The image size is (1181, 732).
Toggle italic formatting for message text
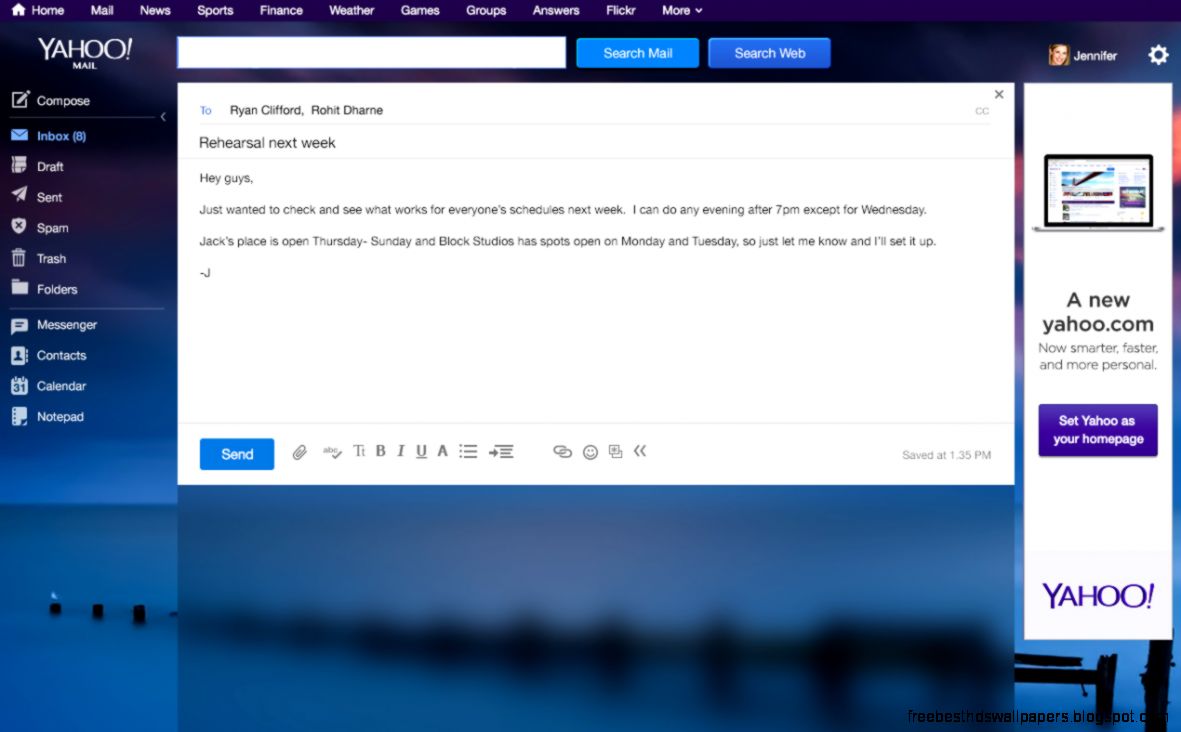(x=401, y=451)
